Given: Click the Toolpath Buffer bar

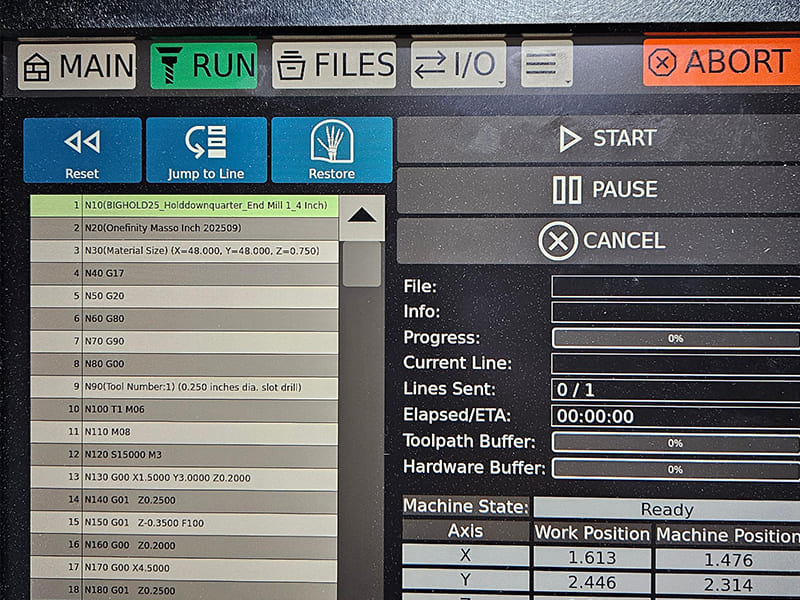Looking at the screenshot, I should tap(676, 443).
